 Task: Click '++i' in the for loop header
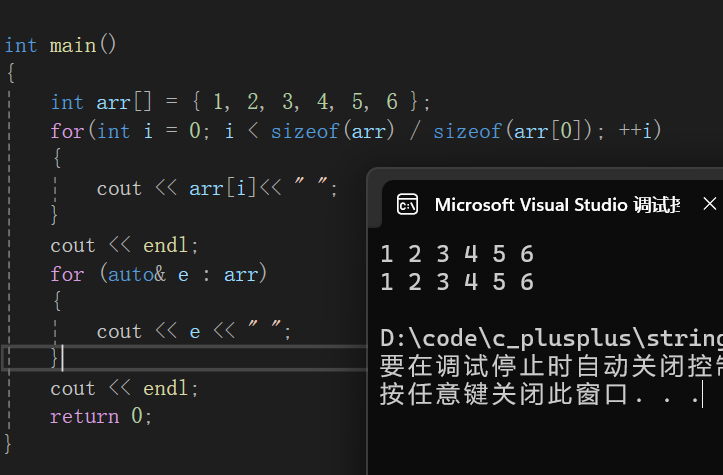click(634, 131)
